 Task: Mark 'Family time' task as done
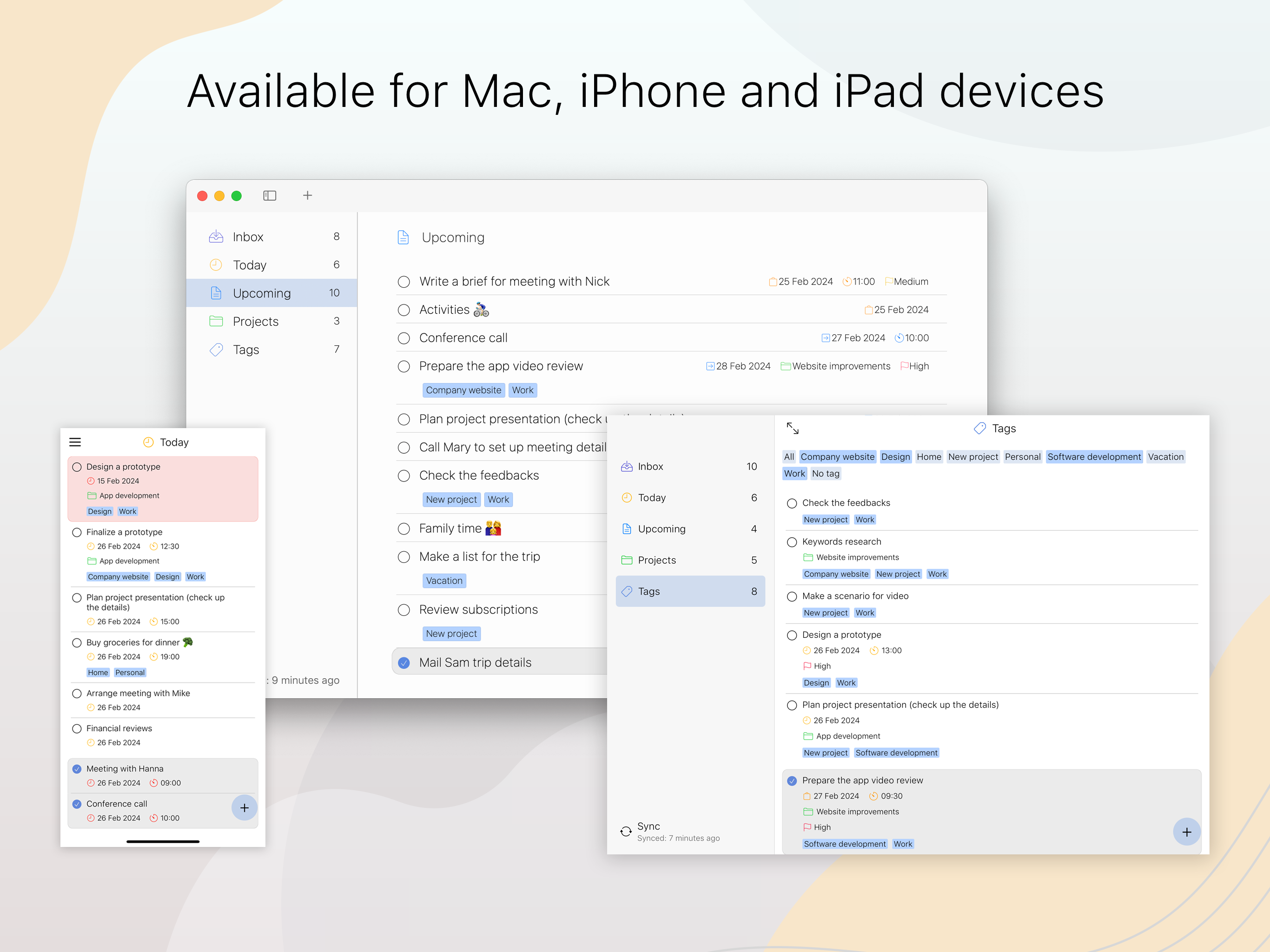404,529
